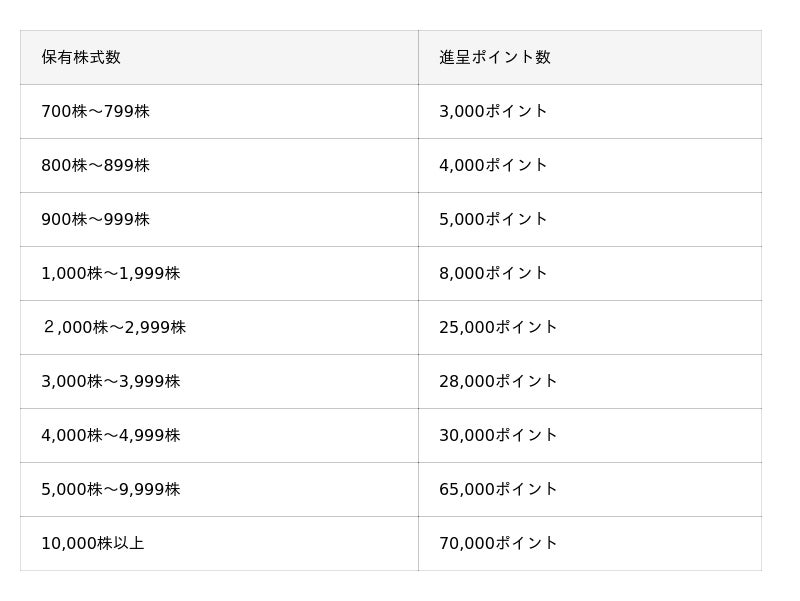Image resolution: width=800 pixels, height=601 pixels.
Task: Select the 5,000株～9,999株 cell
Action: click(219, 490)
